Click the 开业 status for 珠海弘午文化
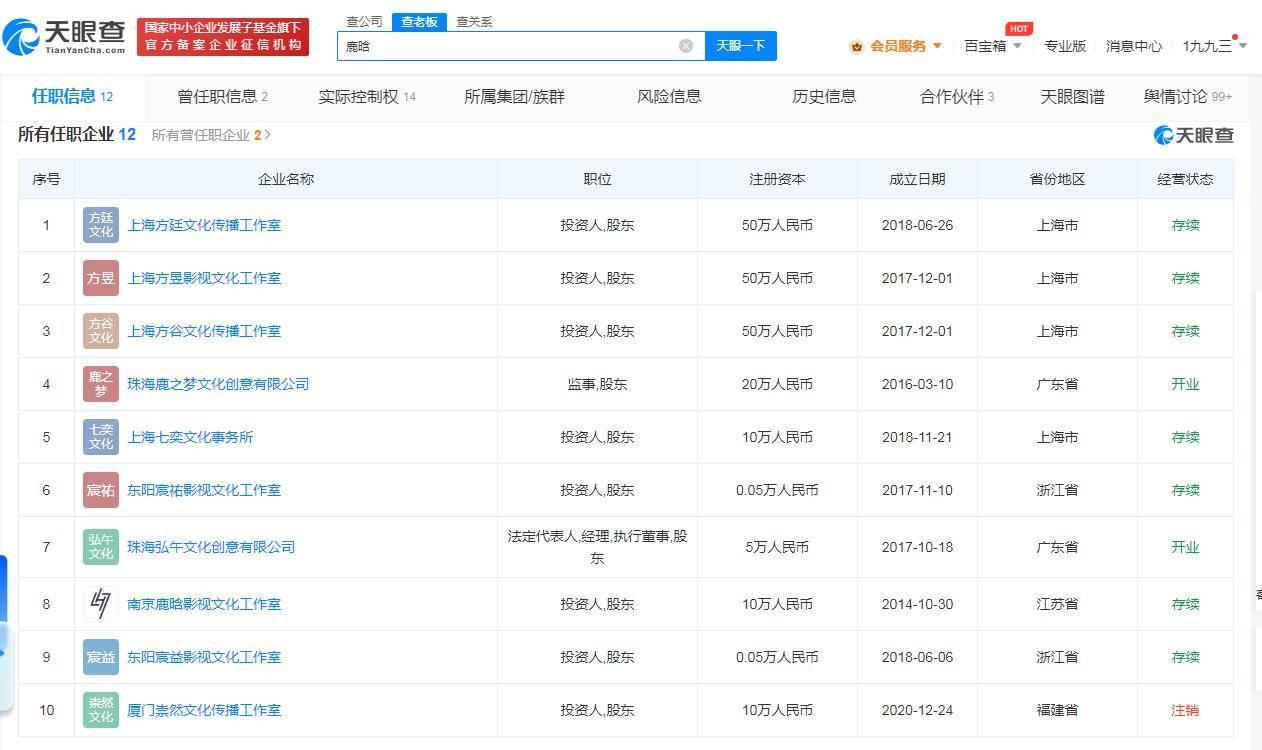Viewport: 1262px width, 750px height. pos(1185,547)
